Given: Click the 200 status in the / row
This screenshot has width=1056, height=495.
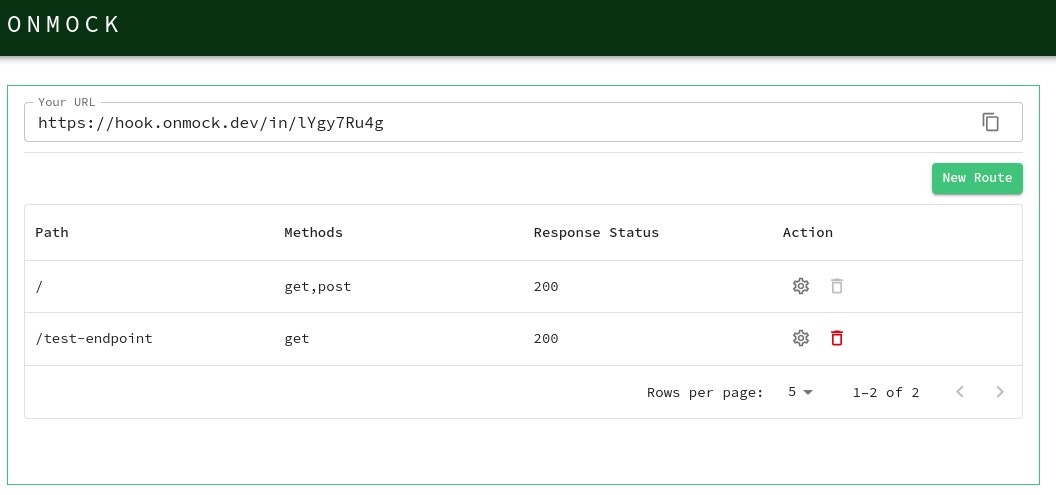Looking at the screenshot, I should 546,287.
